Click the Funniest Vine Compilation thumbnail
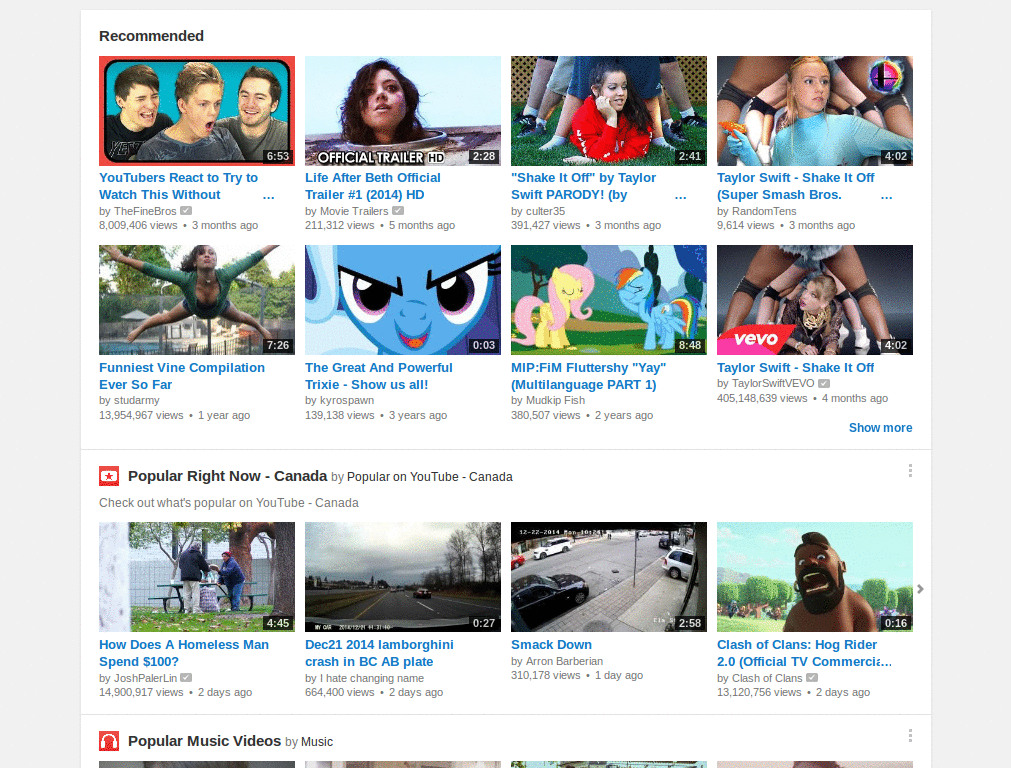This screenshot has height=768, width=1024. (197, 300)
